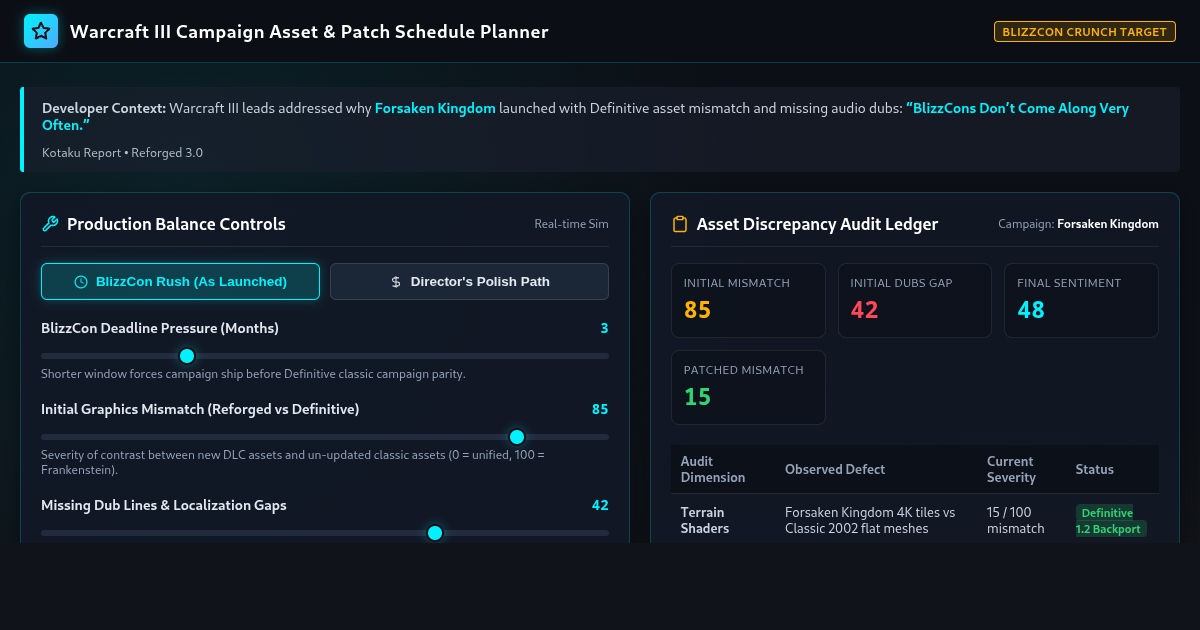This screenshot has height=630, width=1200.
Task: Click the Initial Graphics Mismatch label
Action: pyautogui.click(x=200, y=409)
